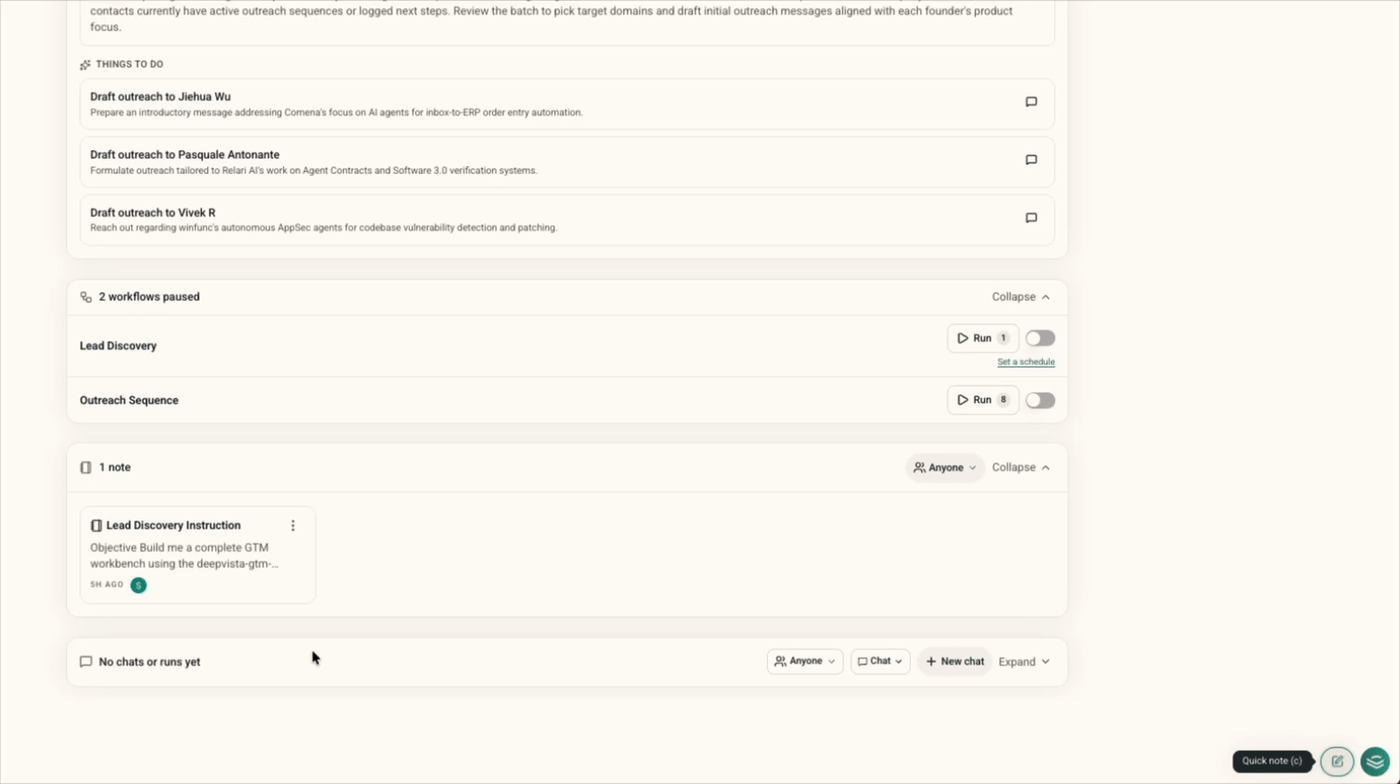
Task: Click the Quick note (c) tooltip label
Action: pos(1272,761)
